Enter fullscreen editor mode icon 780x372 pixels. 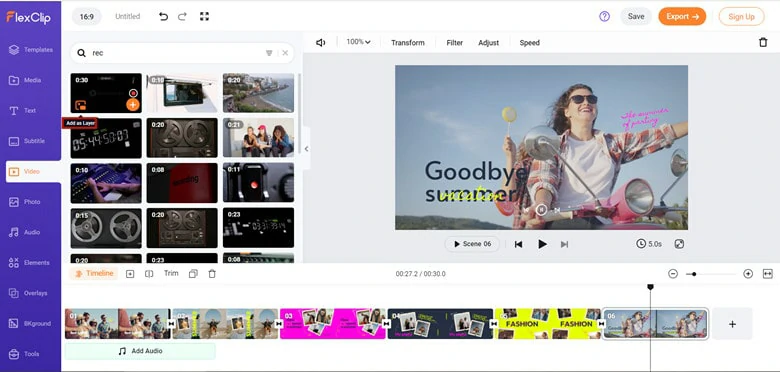(204, 16)
